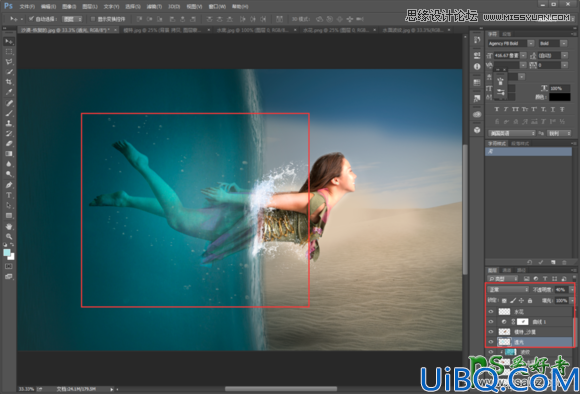This screenshot has height=394, width=580.
Task: Open the layer fill 100% dropdown arrow
Action: [572, 300]
